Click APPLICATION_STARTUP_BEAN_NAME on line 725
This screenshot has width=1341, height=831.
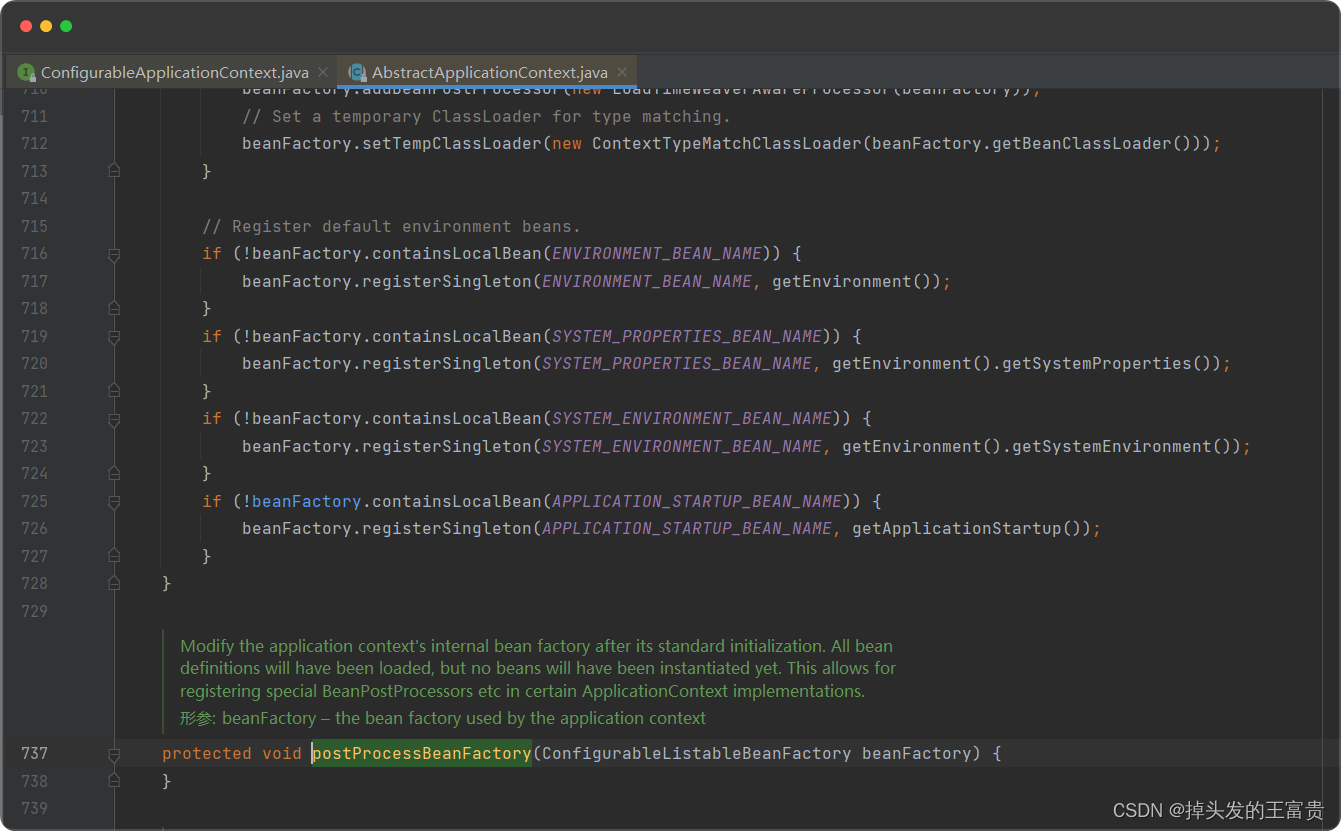[x=697, y=501]
